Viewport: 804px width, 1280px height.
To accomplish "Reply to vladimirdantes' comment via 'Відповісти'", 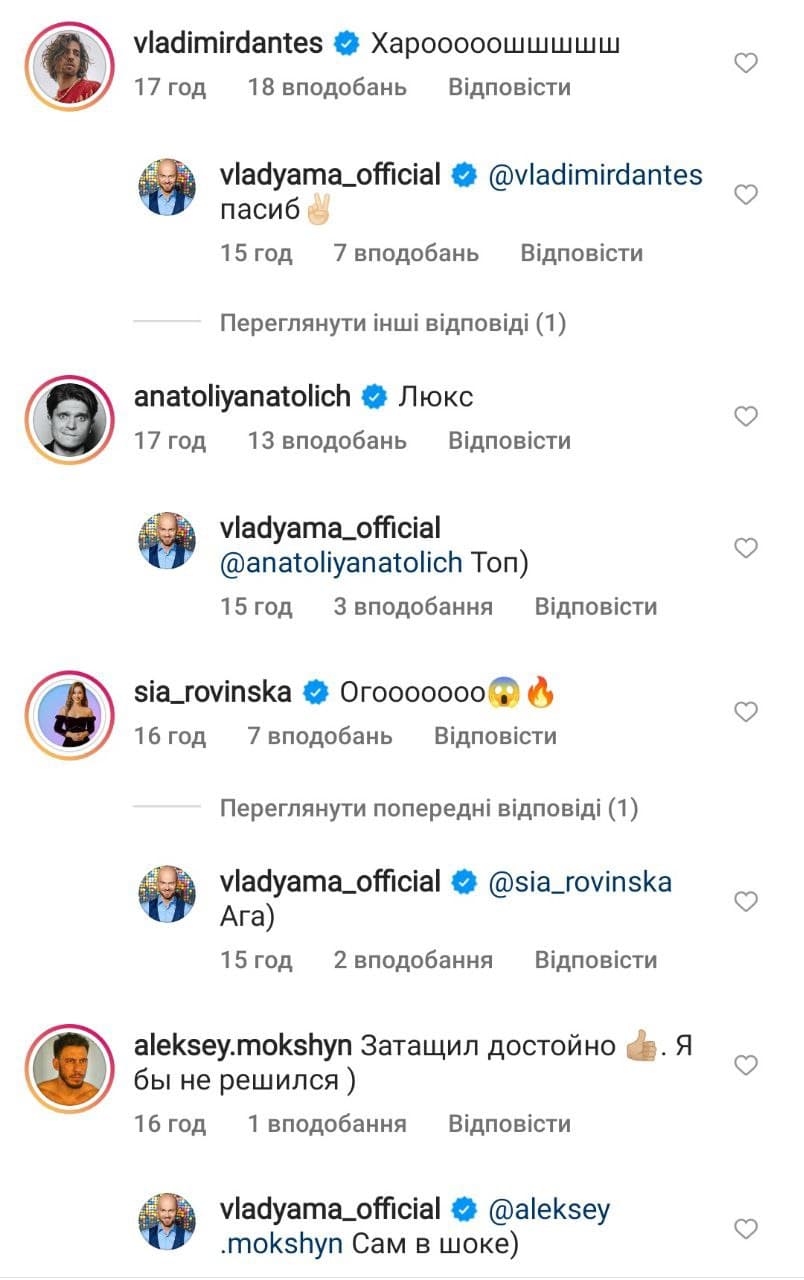I will click(x=509, y=87).
